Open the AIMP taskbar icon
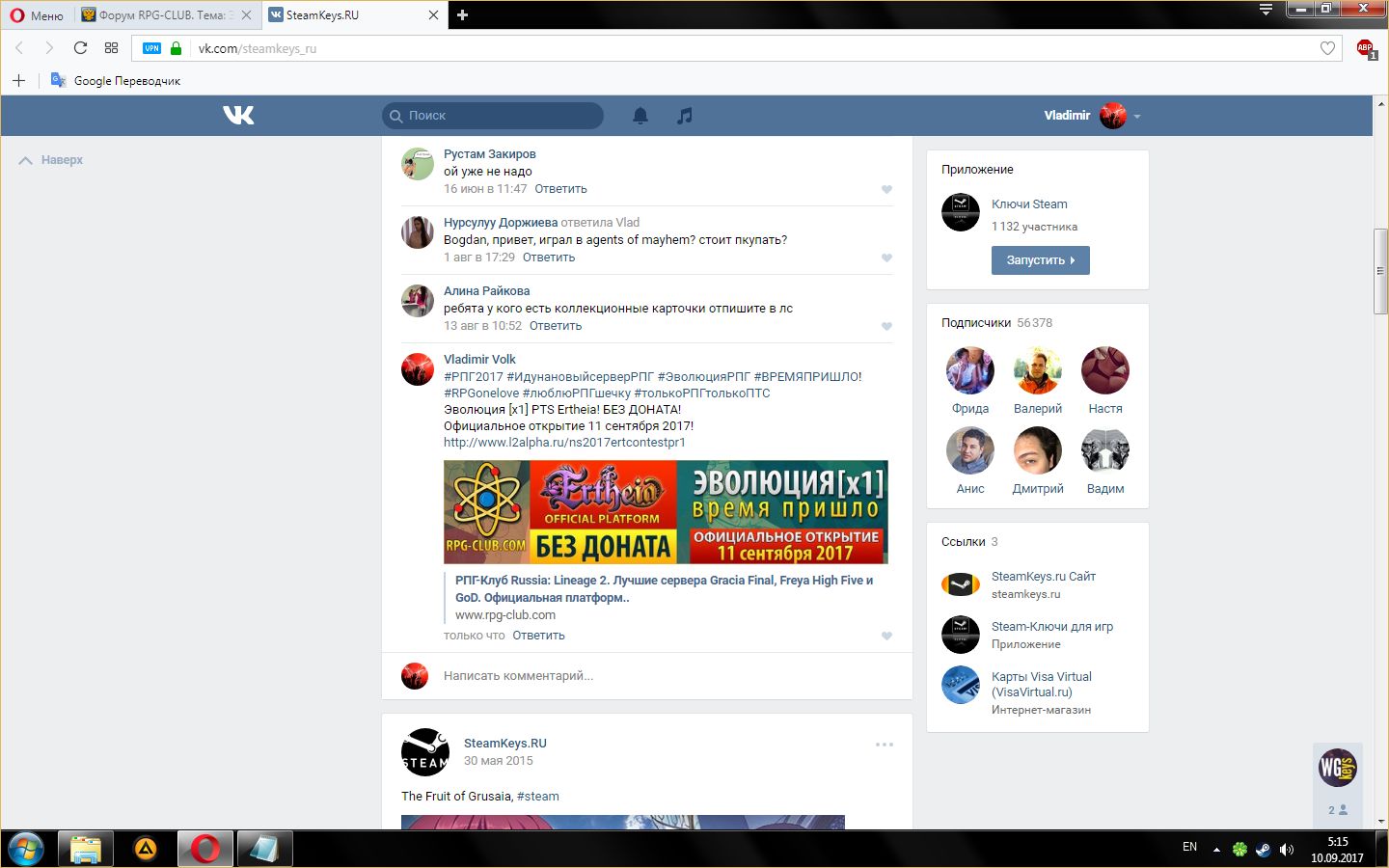1389x868 pixels. coord(146,850)
